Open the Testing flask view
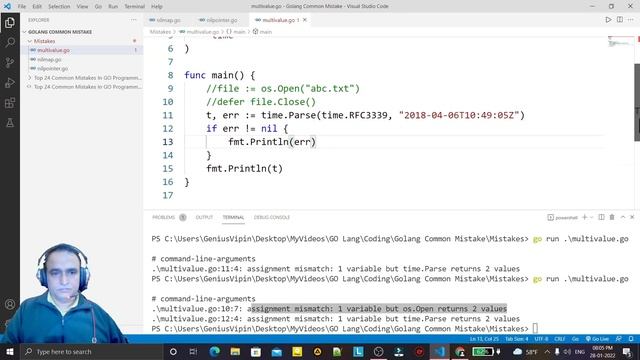The height and width of the screenshot is (360, 640). click(x=10, y=122)
